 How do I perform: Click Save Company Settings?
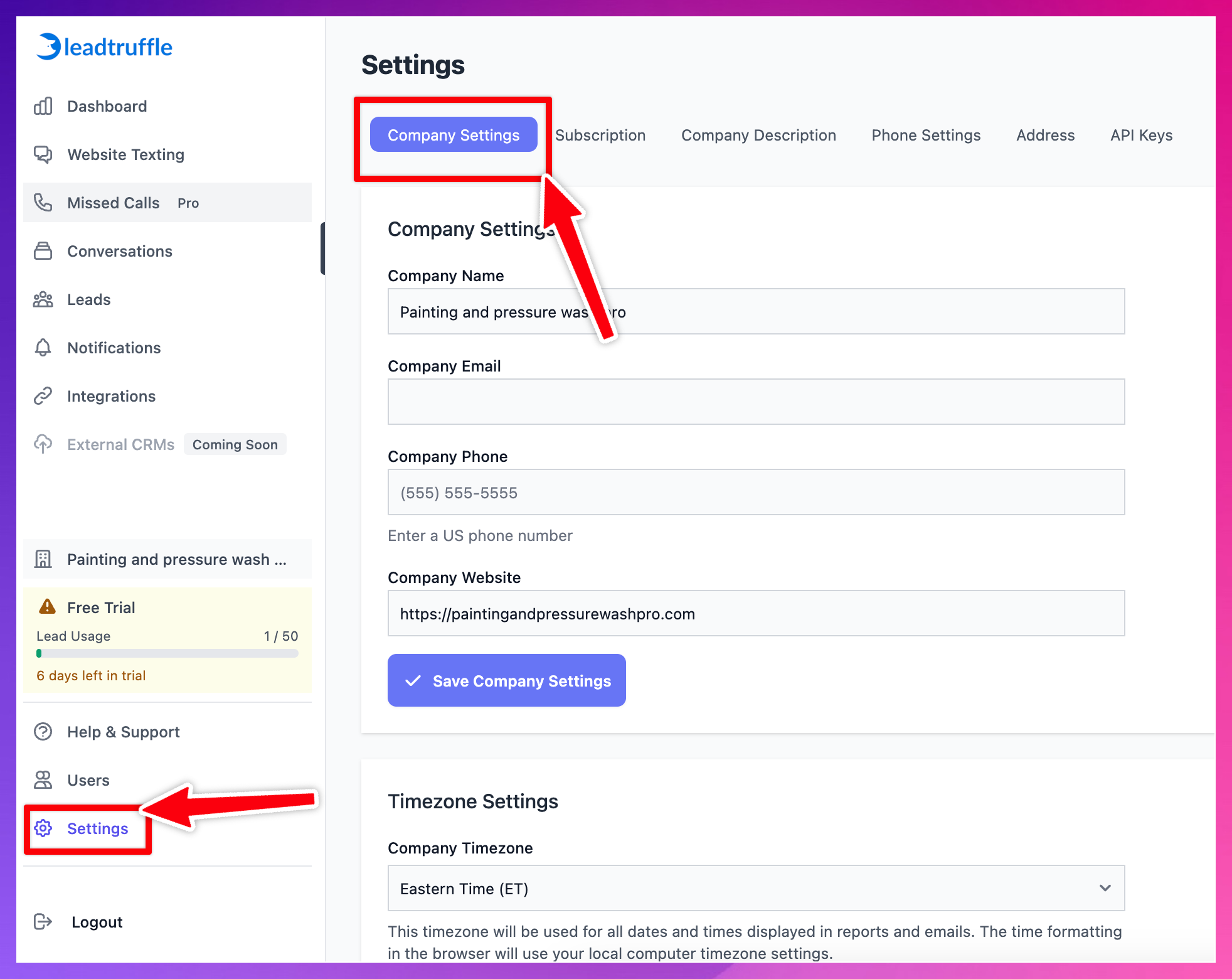tap(506, 680)
